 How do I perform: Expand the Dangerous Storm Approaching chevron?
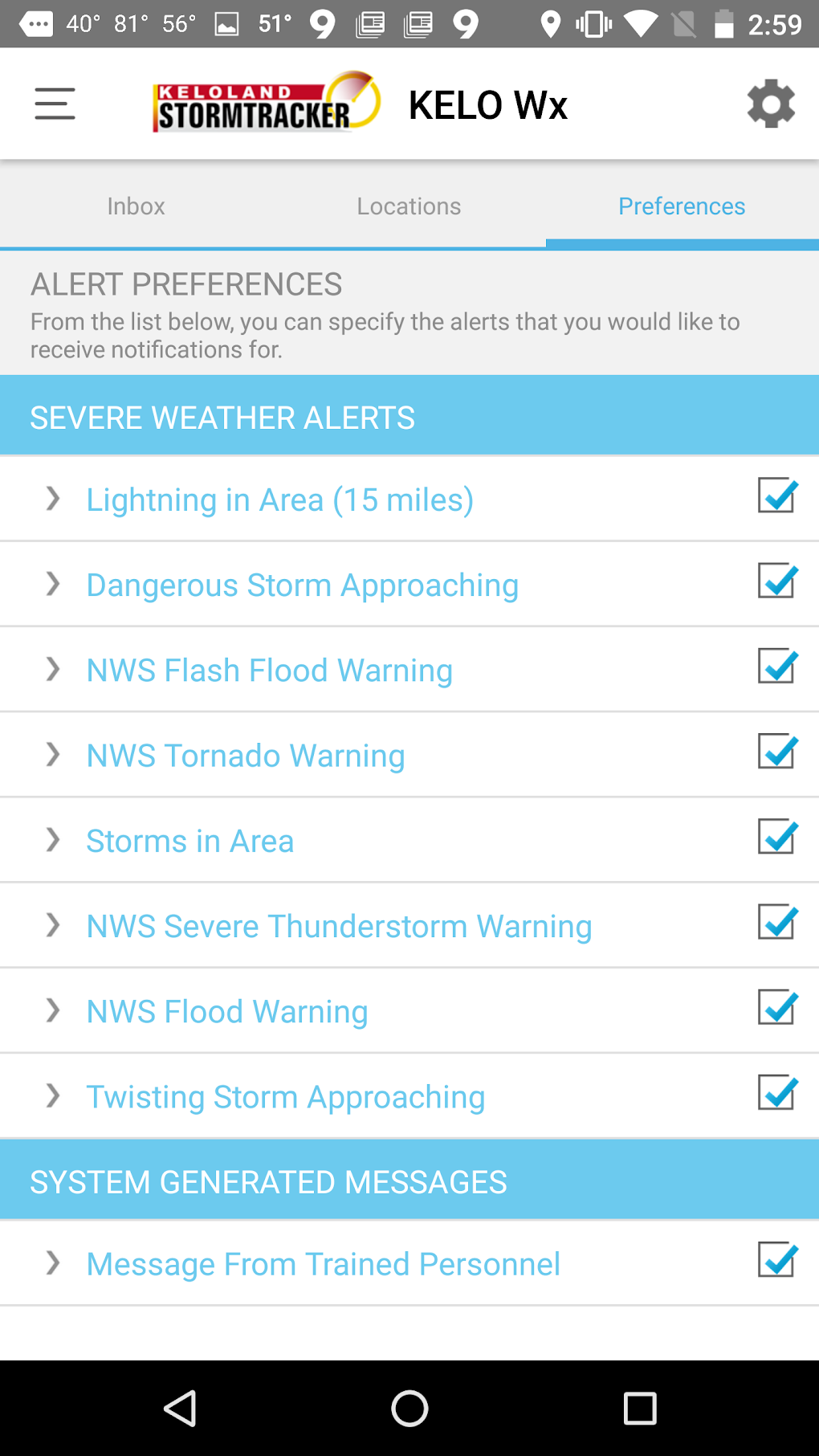point(53,584)
